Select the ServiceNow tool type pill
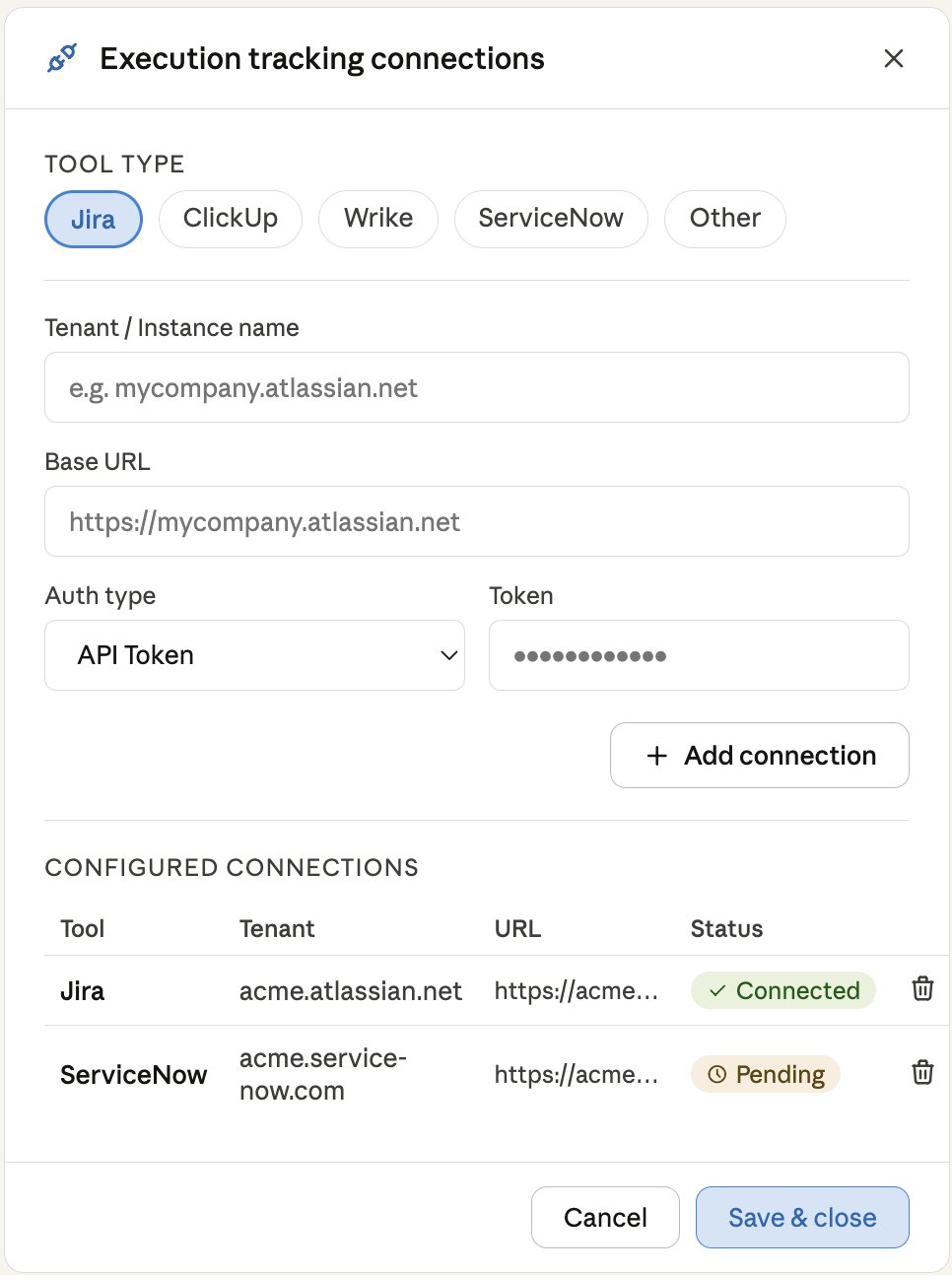 click(x=551, y=218)
